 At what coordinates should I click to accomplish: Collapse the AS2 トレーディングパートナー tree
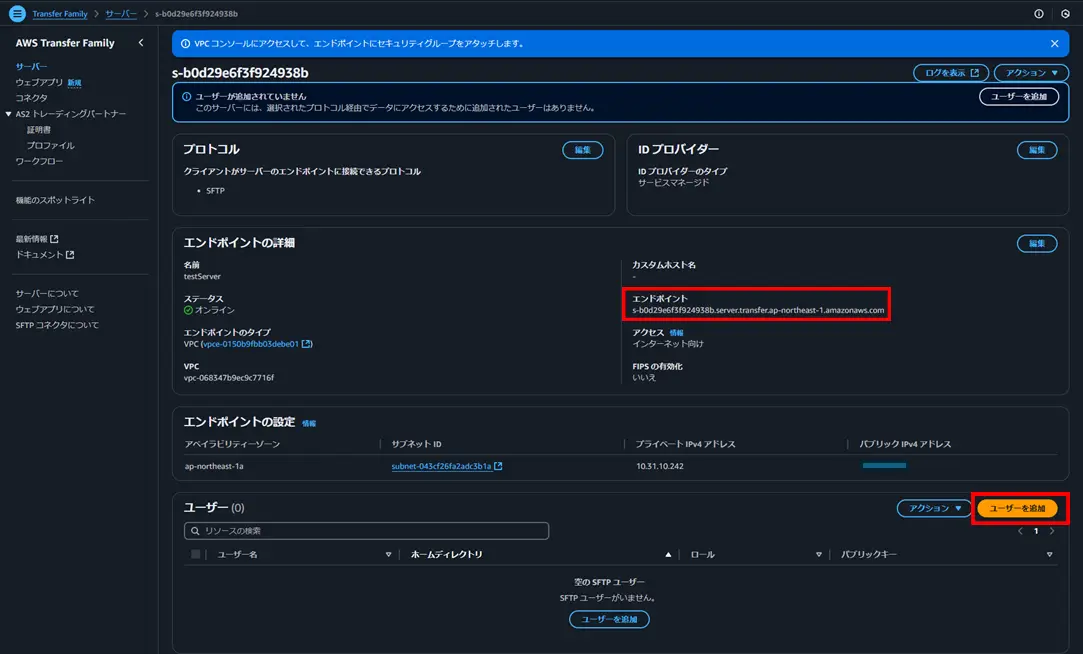click(8, 114)
